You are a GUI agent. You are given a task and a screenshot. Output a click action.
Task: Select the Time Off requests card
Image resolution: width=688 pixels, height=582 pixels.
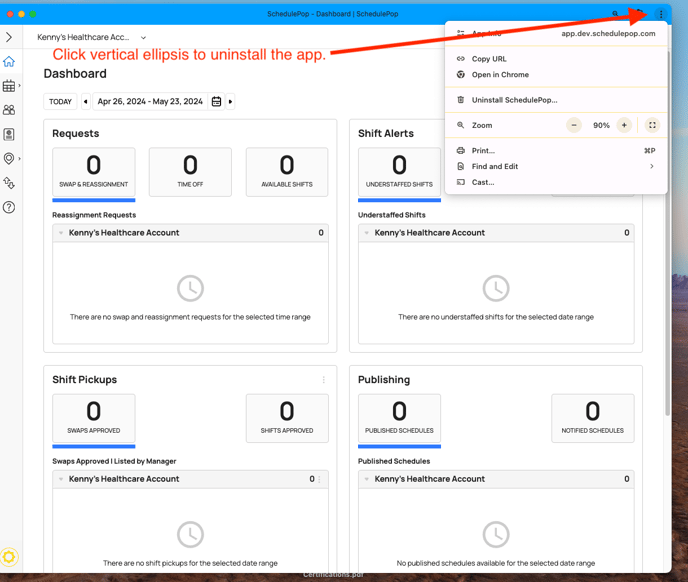tap(190, 172)
